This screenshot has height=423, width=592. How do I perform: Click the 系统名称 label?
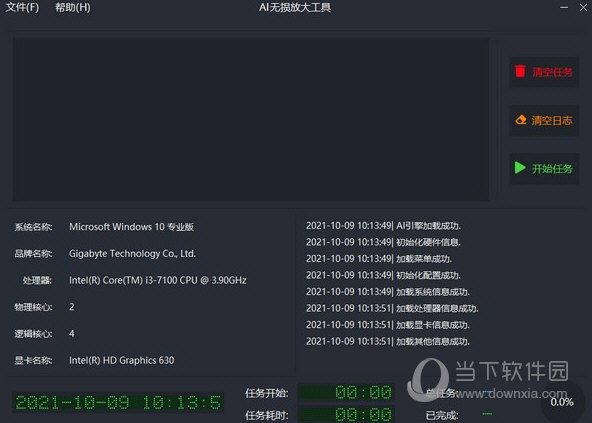(x=33, y=227)
